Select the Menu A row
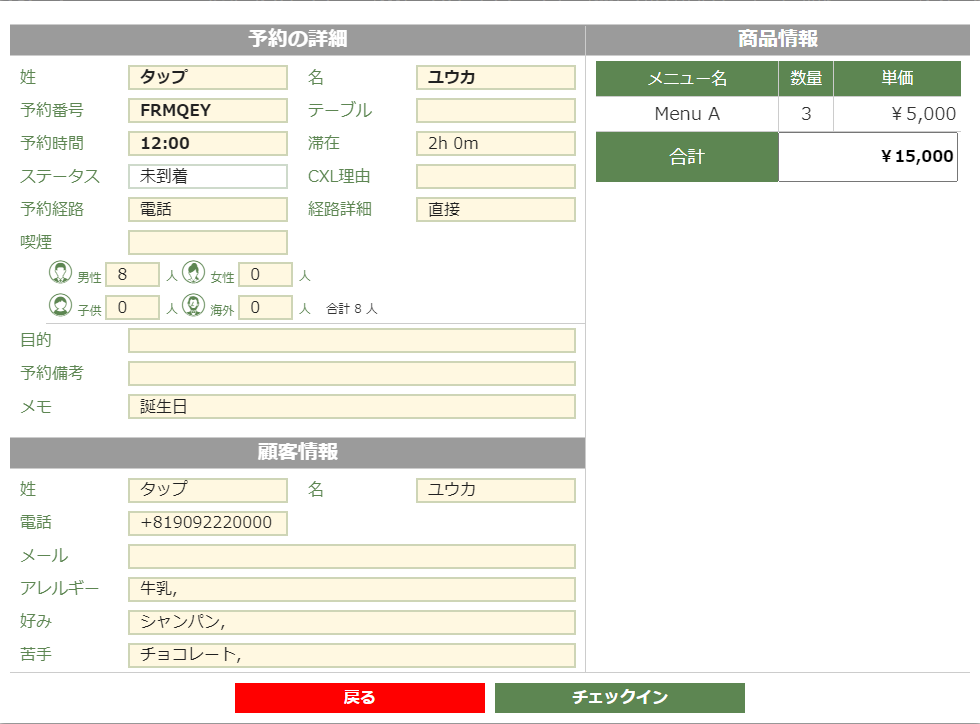The image size is (980, 724). [687, 114]
